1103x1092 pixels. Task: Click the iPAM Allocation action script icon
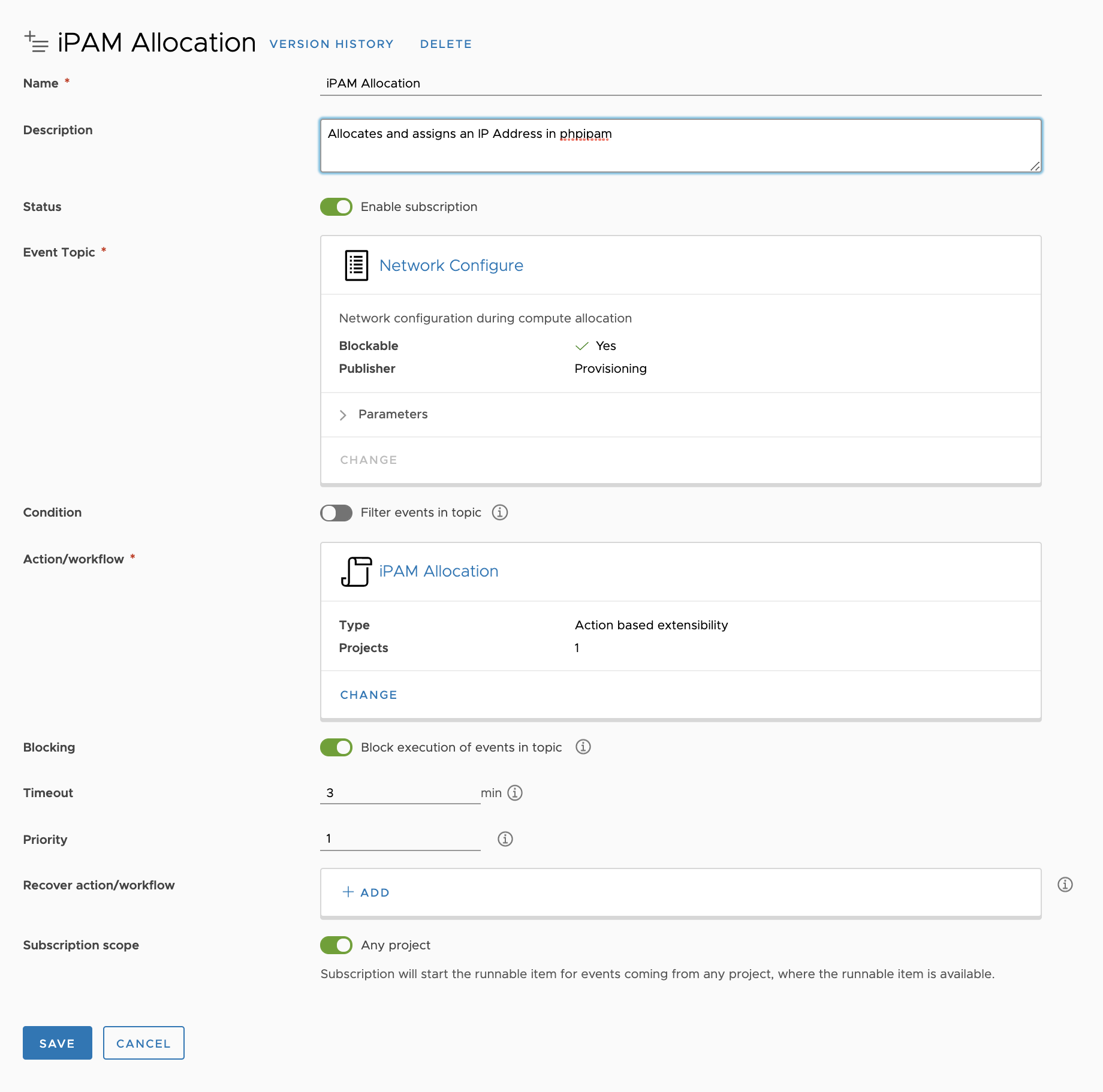356,571
